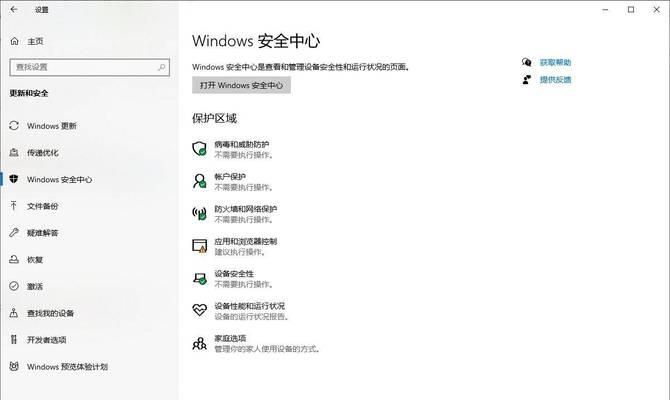Viewport: 670px width, 400px height.
Task: Click the 恢复 recovery icon
Action: pyautogui.click(x=14, y=259)
